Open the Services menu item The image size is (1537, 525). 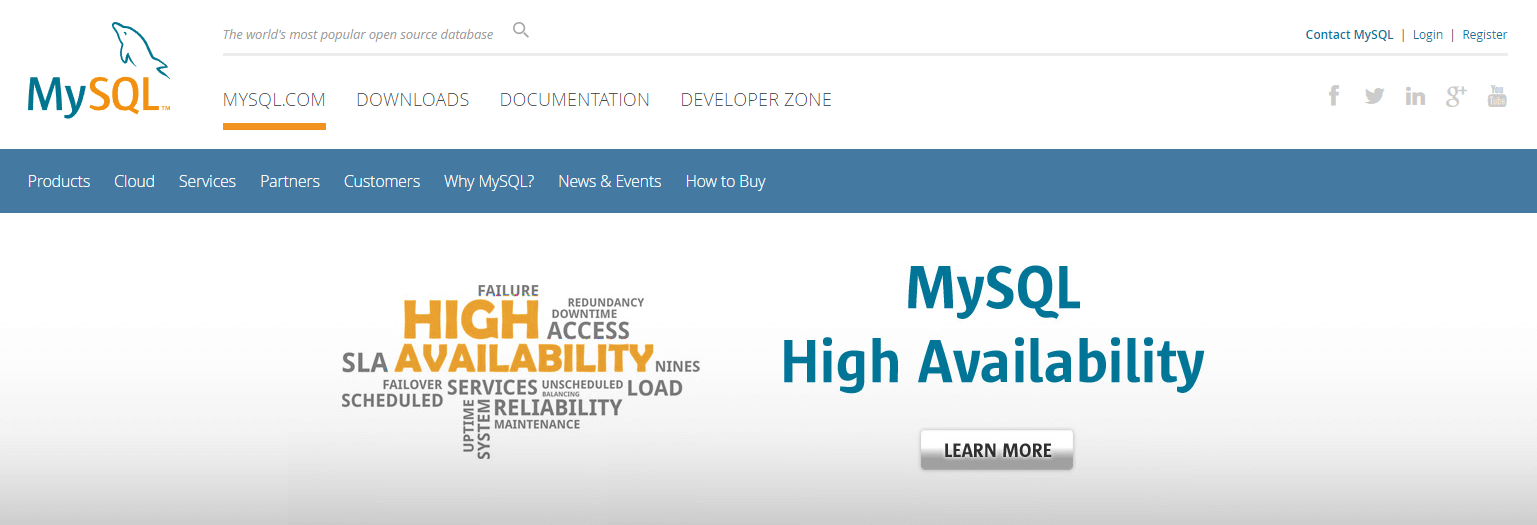point(207,181)
